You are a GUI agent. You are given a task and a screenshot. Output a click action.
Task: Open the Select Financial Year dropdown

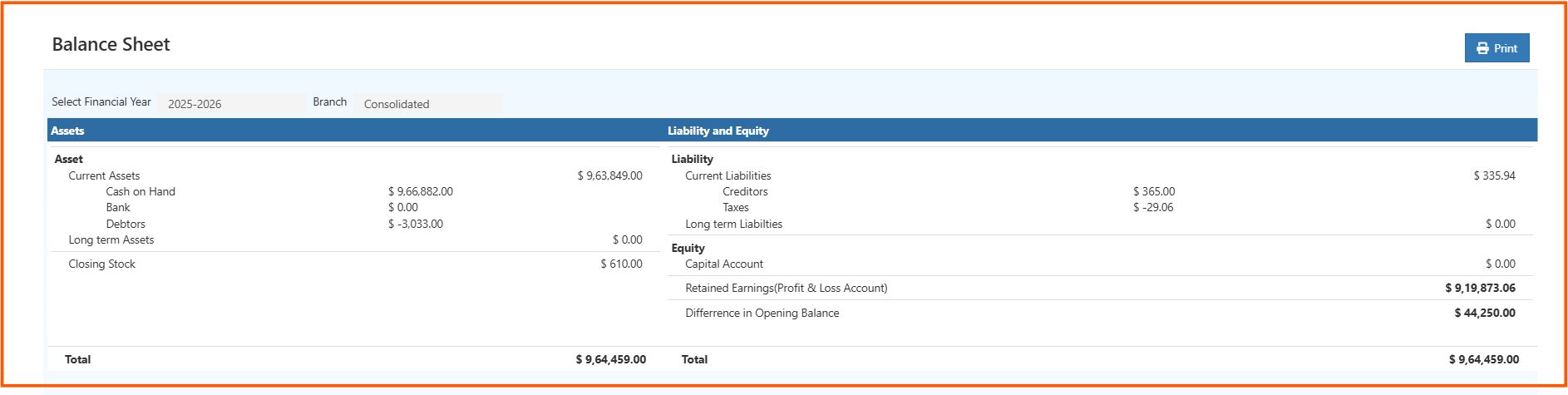(x=232, y=104)
